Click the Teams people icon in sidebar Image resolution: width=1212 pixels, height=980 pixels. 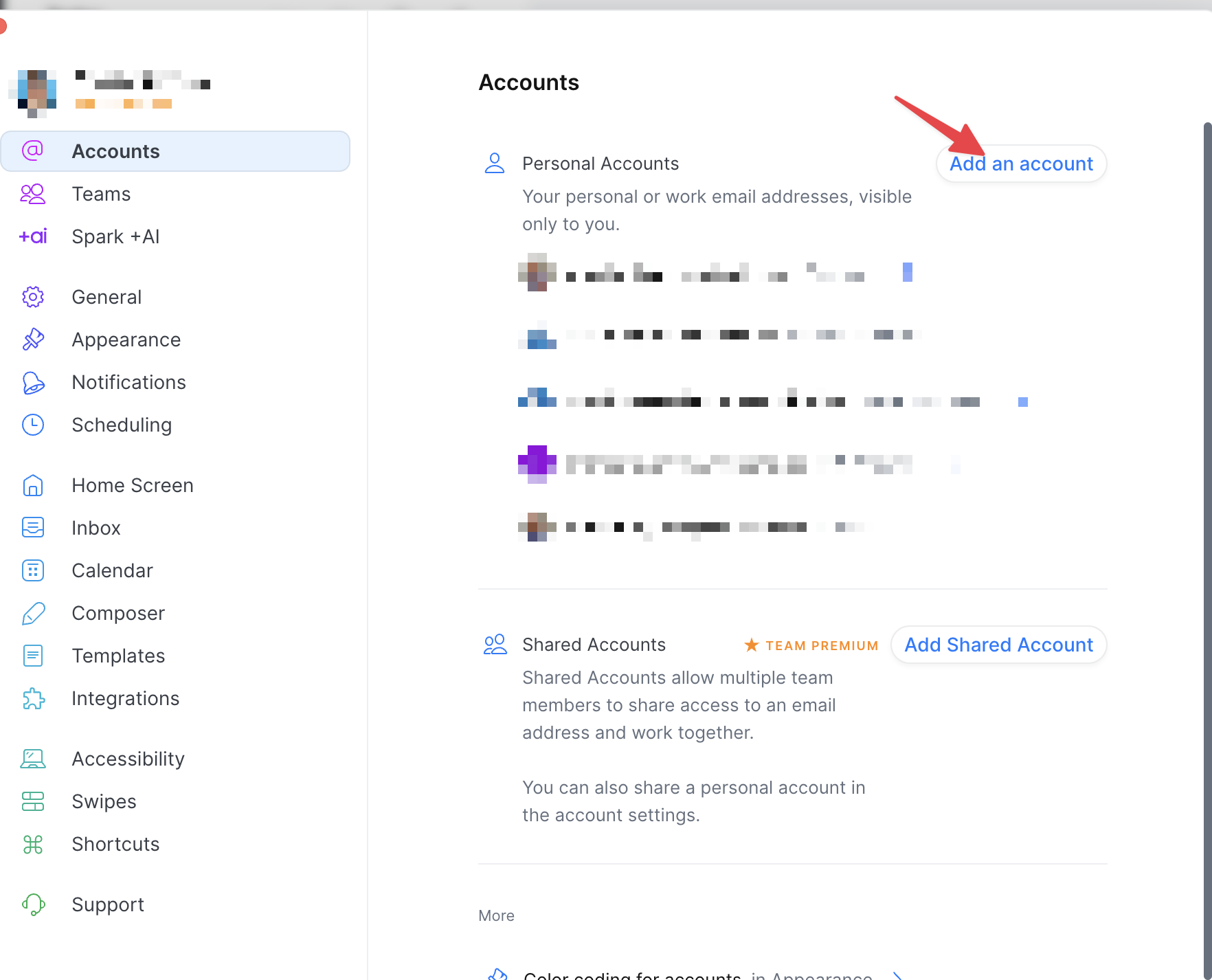pos(32,194)
